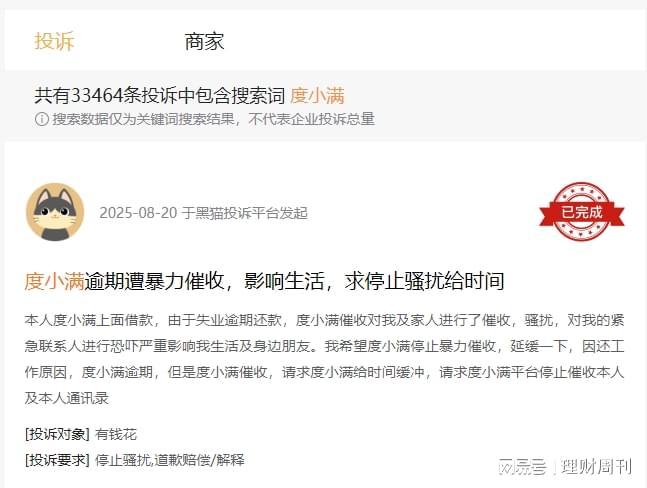
Task: Click the black cat avatar icon
Action: click(x=55, y=212)
